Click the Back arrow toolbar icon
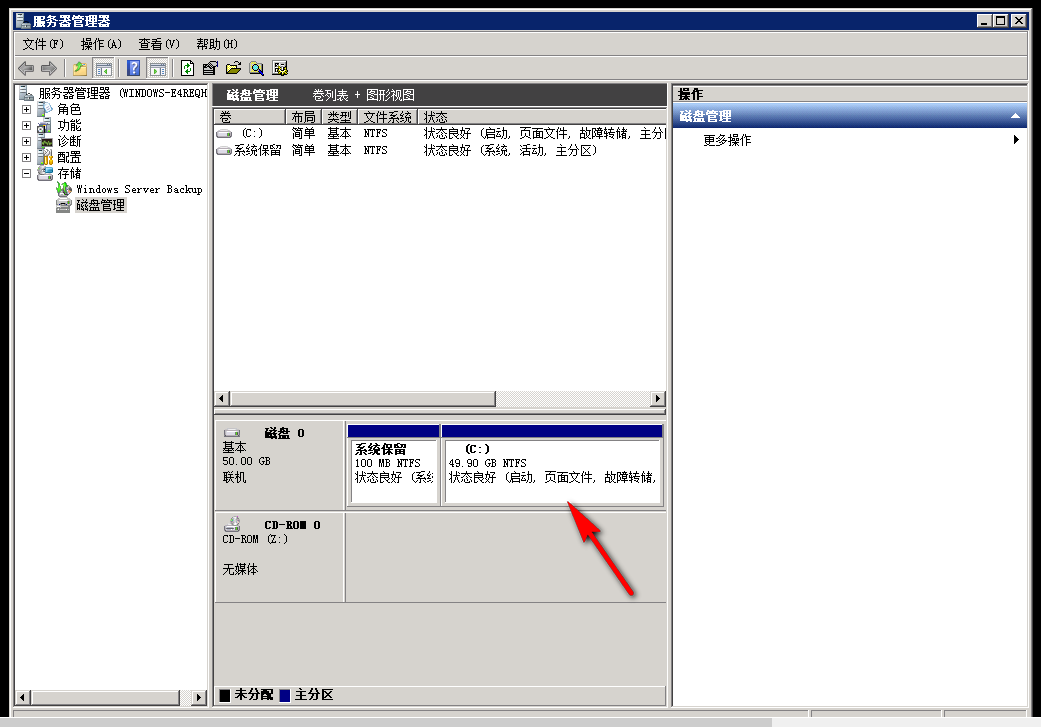 [26, 68]
